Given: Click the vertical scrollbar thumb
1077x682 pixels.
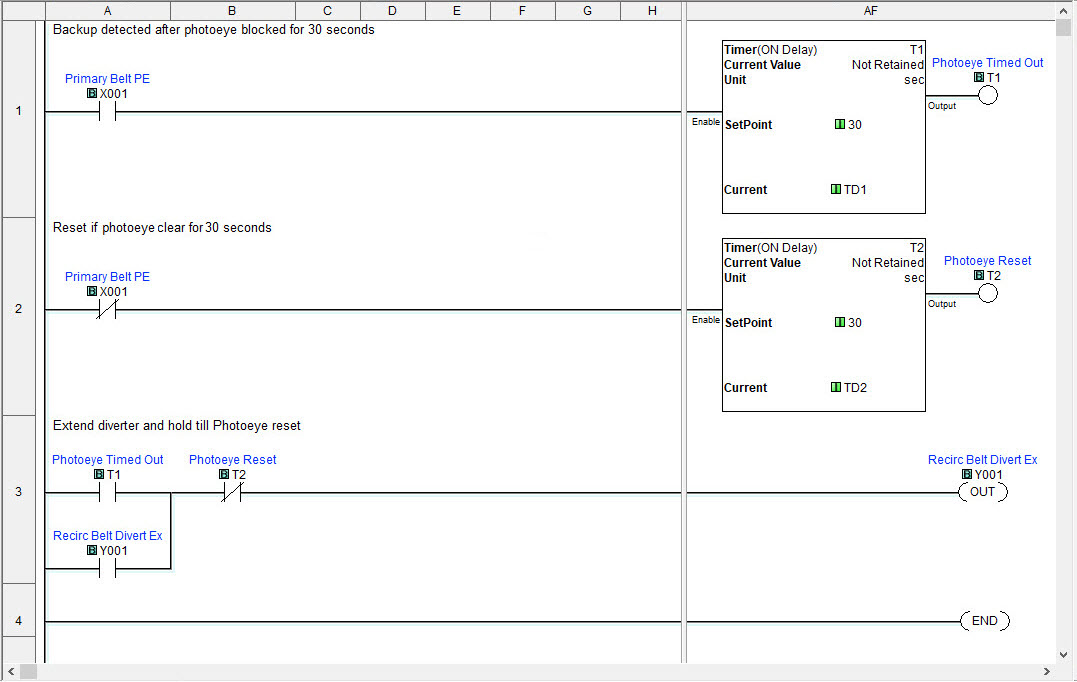Looking at the screenshot, I should coord(1063,27).
